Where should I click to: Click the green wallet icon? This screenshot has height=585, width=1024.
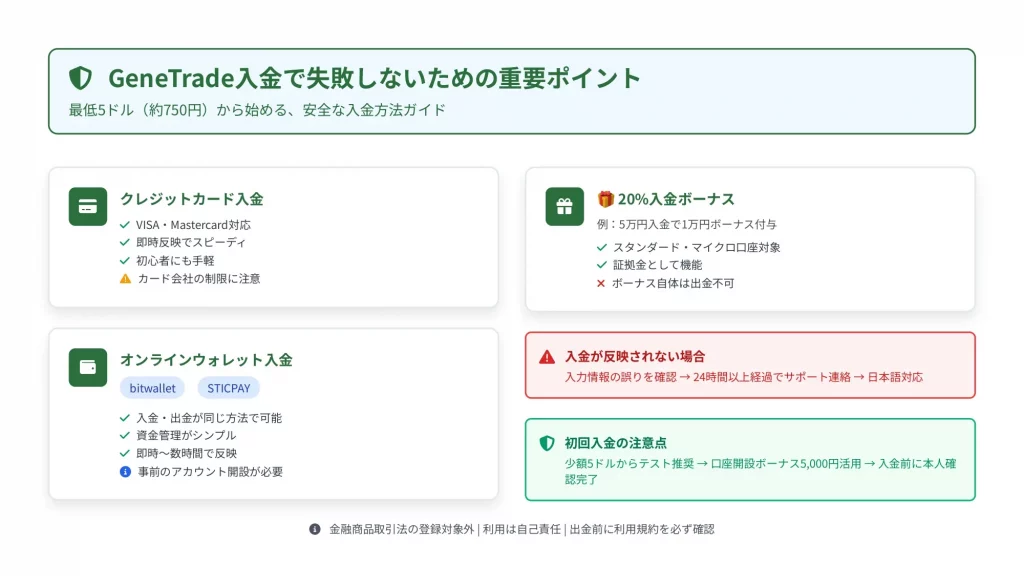point(88,367)
